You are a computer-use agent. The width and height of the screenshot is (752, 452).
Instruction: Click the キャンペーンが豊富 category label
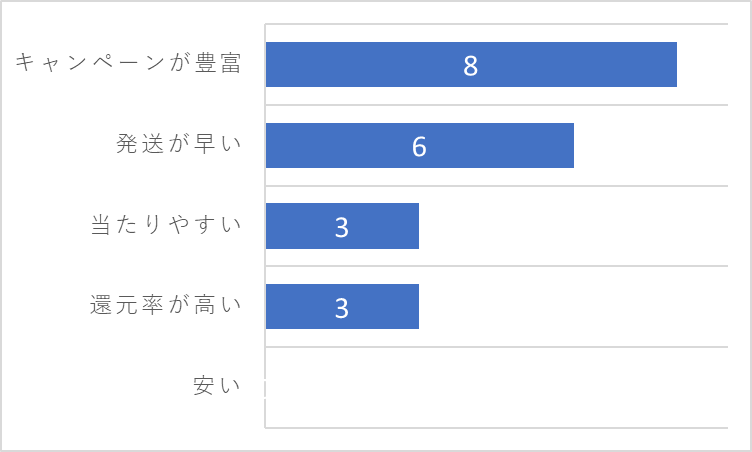128,63
